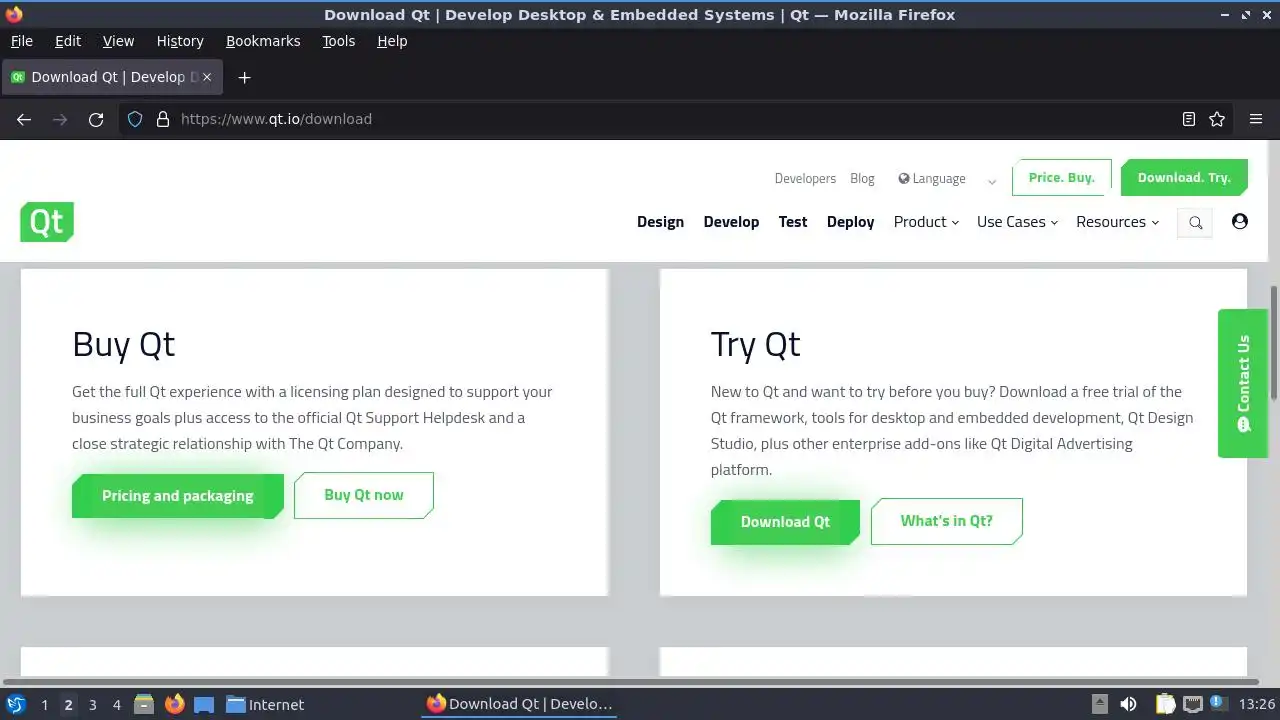Click the clipboard tray icon
The image size is (1280, 720).
(1166, 704)
